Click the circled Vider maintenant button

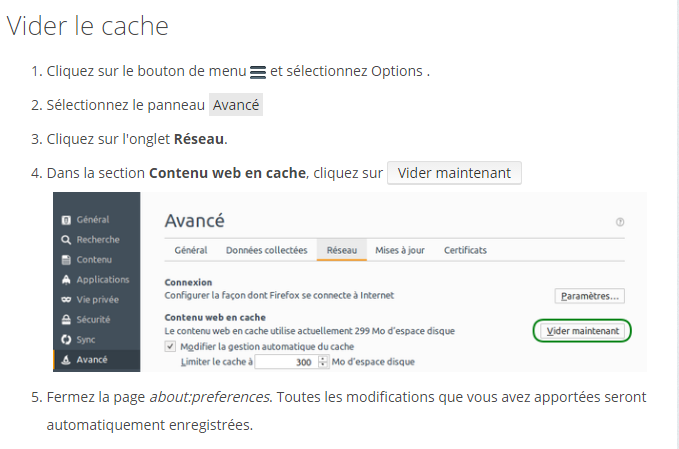[582, 331]
